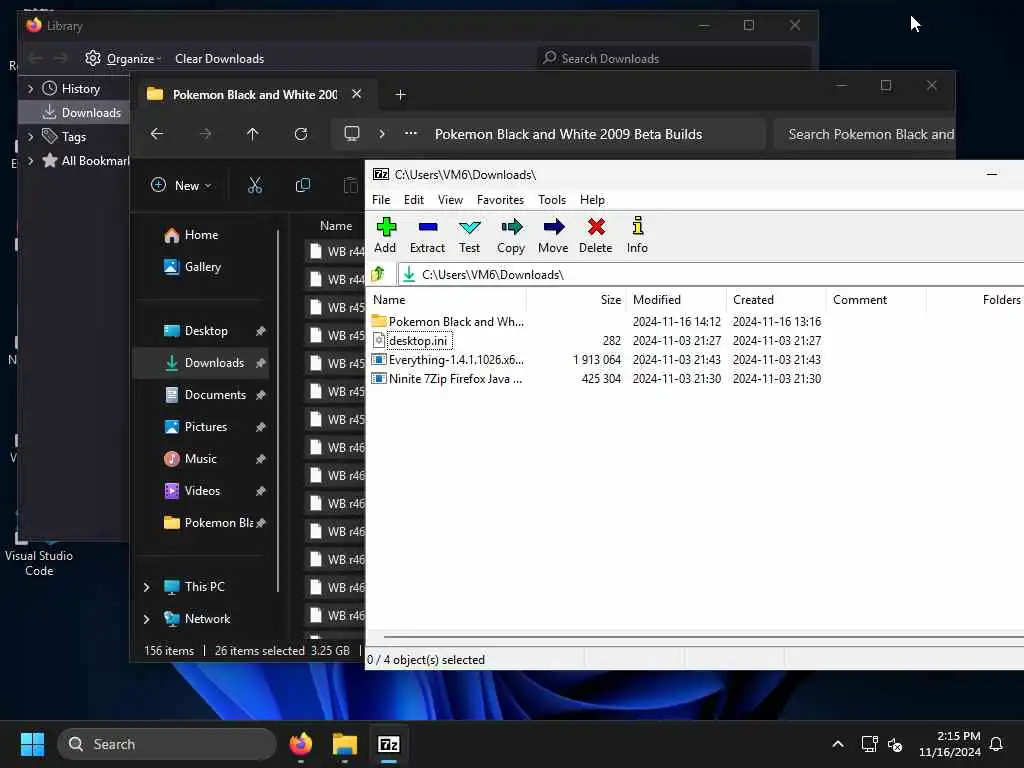The image size is (1024, 768).
Task: Open the View menu in 7-Zip
Action: click(450, 200)
